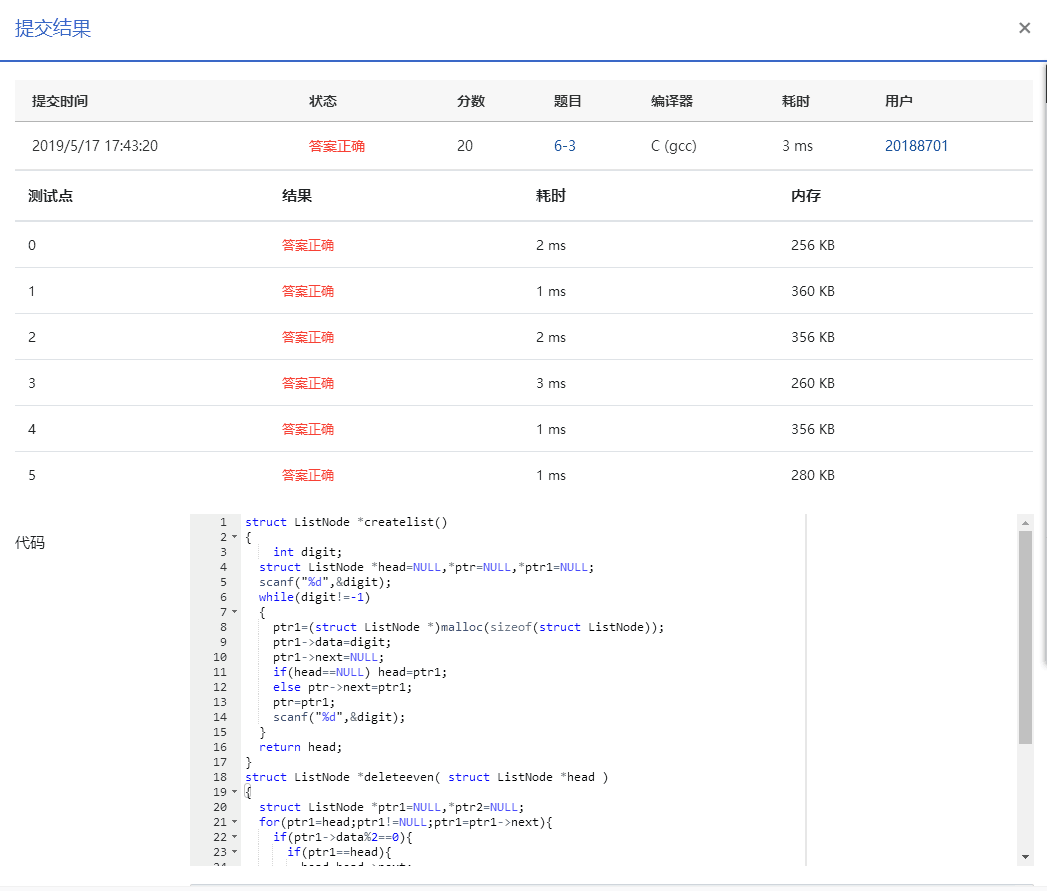Select the 260 KB memory value
The image size is (1047, 891).
tap(813, 383)
